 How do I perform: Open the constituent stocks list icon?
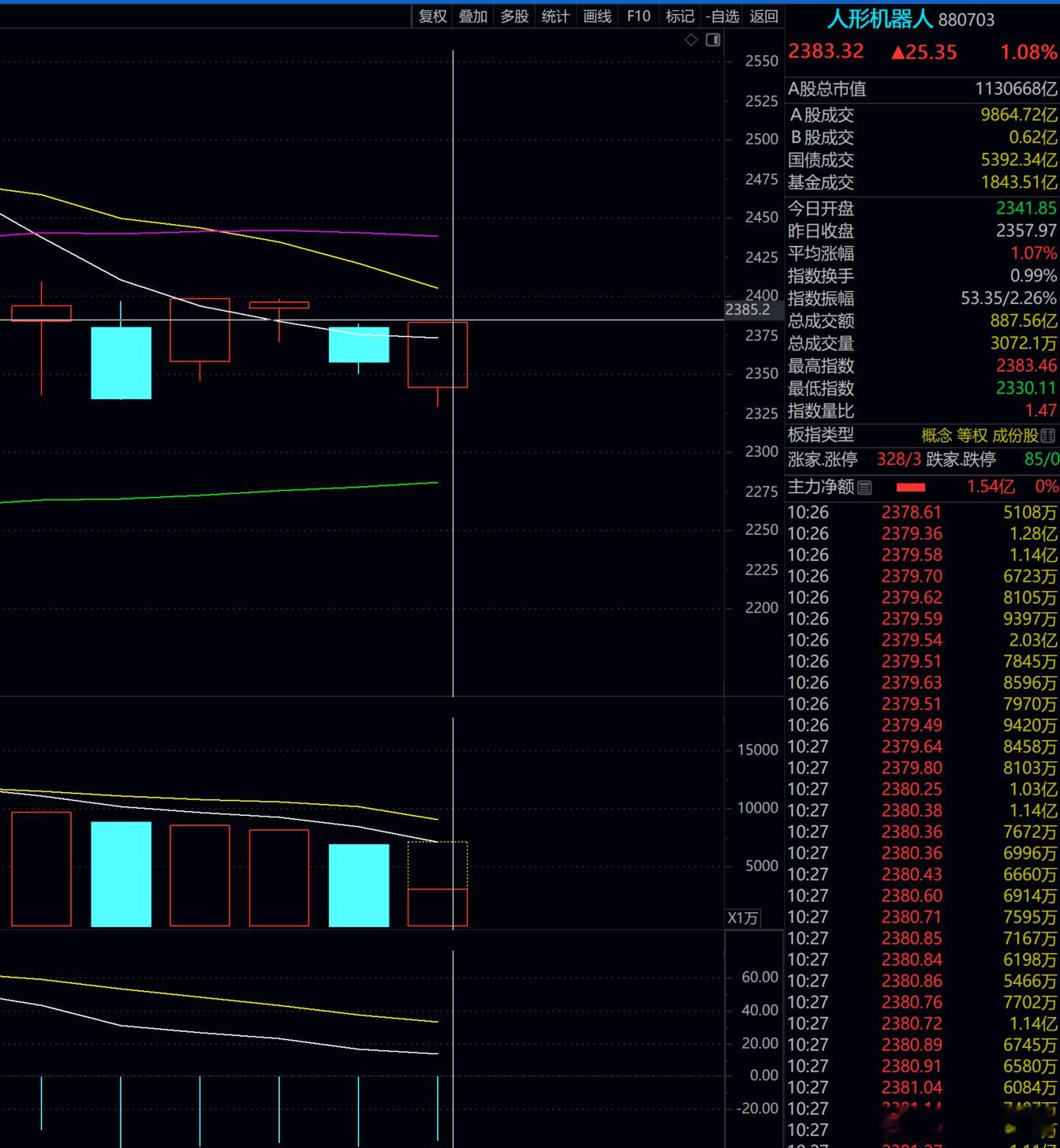(x=1048, y=436)
